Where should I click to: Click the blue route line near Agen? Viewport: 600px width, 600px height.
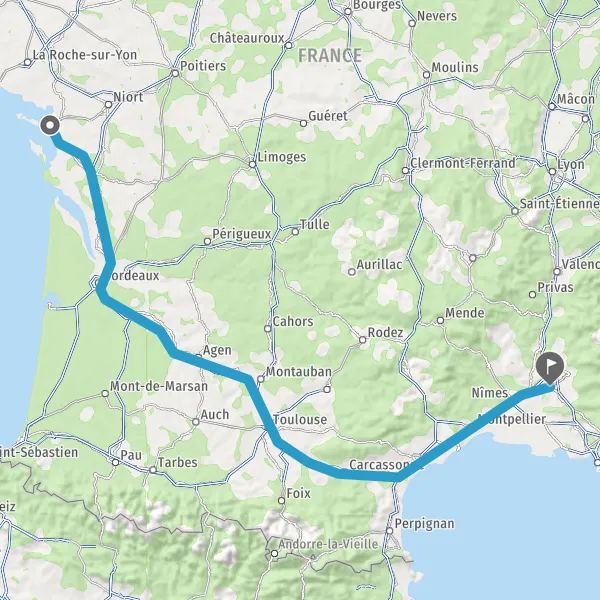[x=199, y=362]
